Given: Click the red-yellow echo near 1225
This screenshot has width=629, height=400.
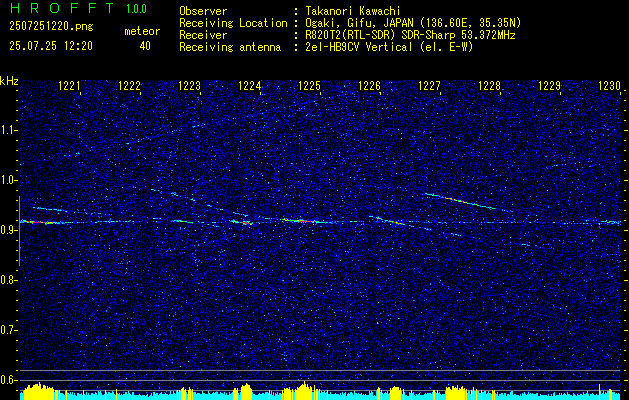Looking at the screenshot, I should pyautogui.click(x=302, y=220).
